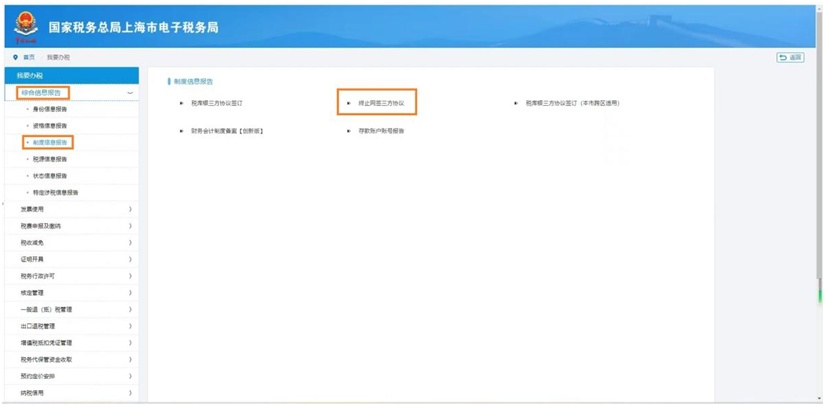Image resolution: width=825 pixels, height=406 pixels.
Task: Go to 首页 breadcrumb link
Action: tap(29, 57)
